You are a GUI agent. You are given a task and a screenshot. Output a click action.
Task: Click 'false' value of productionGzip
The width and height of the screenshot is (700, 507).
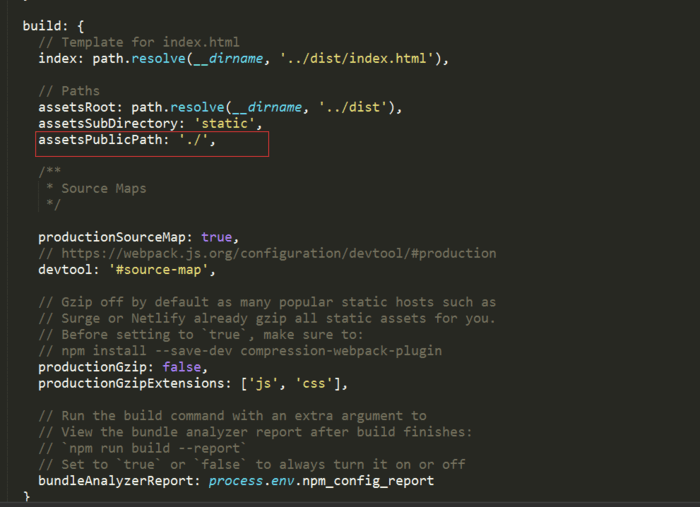click(x=182, y=367)
